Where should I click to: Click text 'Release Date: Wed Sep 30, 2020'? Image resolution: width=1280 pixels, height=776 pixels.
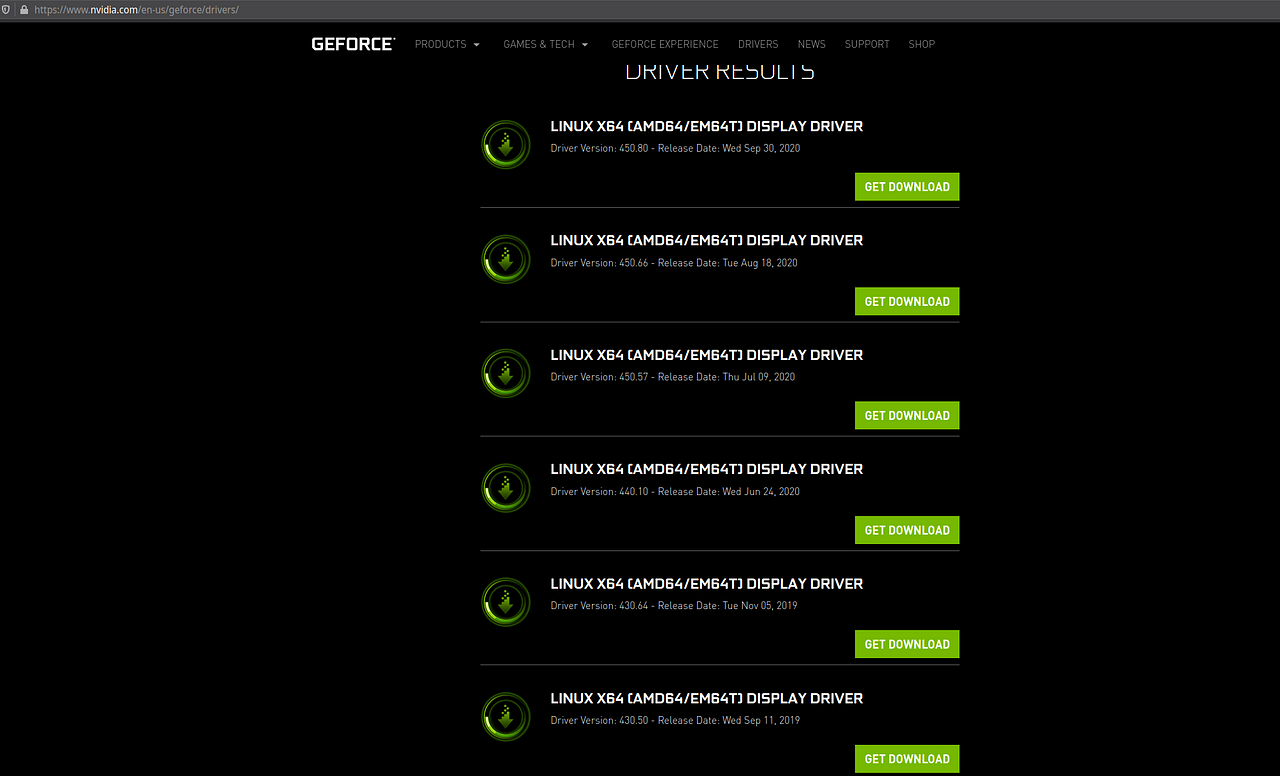click(729, 148)
